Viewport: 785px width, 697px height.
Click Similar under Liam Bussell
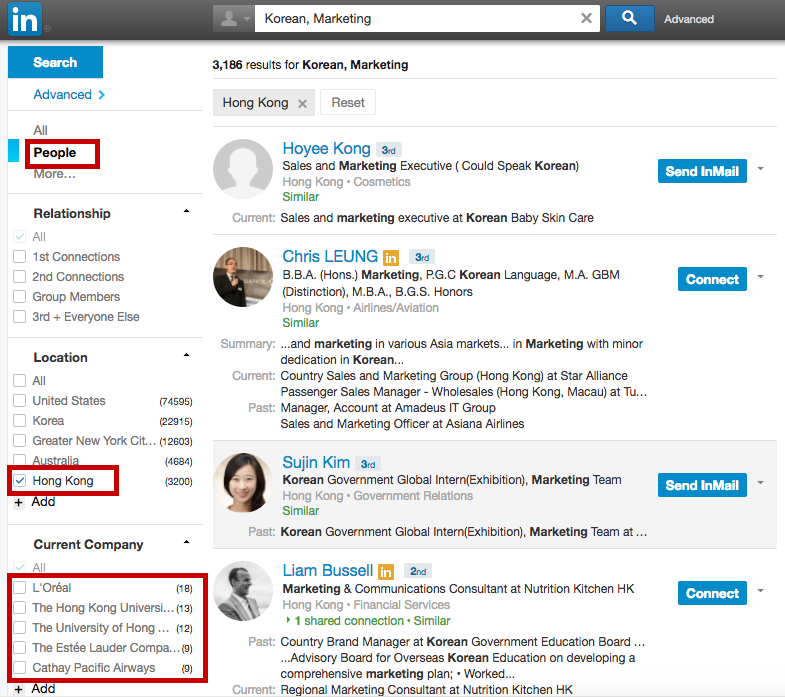pos(432,621)
